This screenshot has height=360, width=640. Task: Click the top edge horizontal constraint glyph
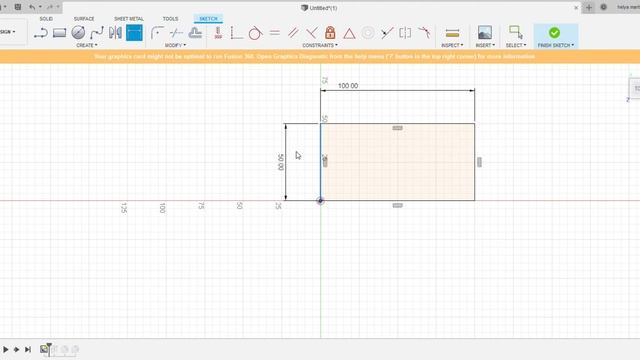[398, 128]
